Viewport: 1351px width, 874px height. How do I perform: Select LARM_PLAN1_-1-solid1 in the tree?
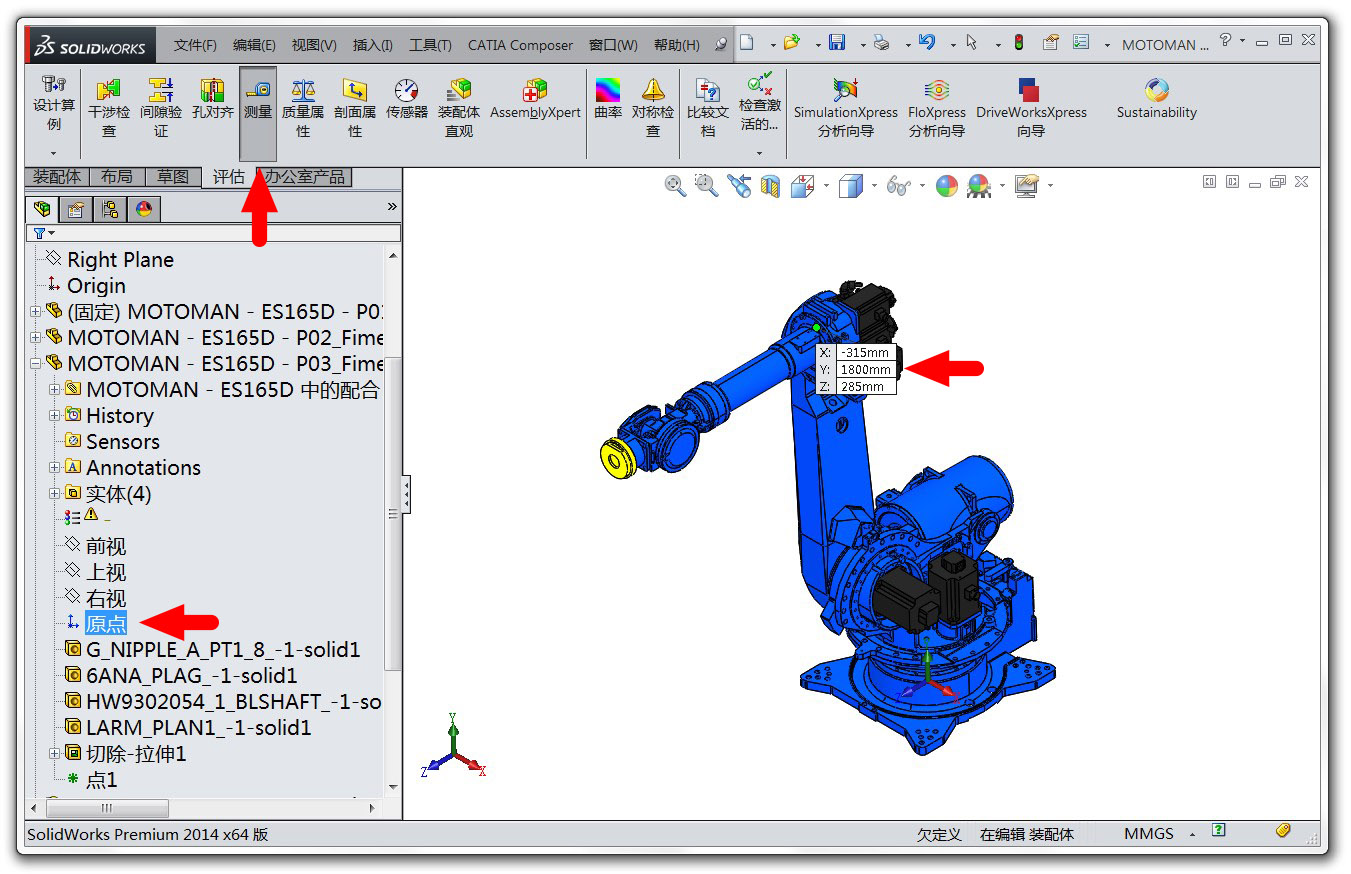coord(198,728)
